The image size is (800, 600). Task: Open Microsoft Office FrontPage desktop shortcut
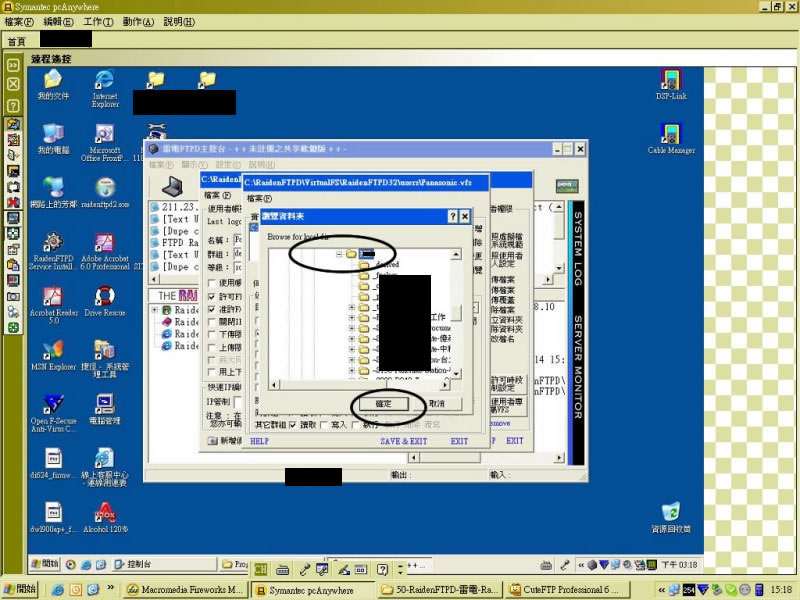click(x=105, y=143)
